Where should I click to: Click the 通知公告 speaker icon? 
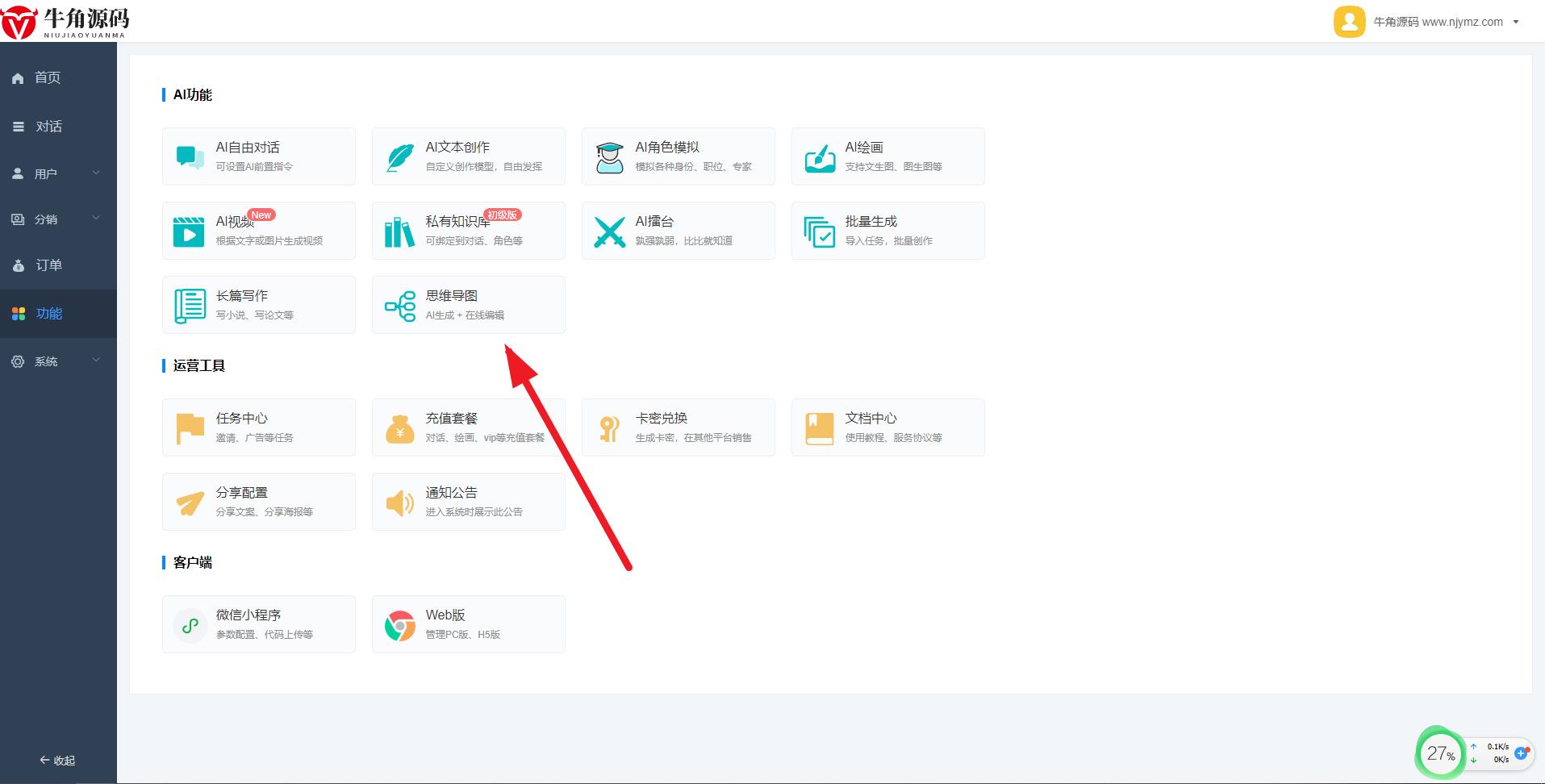coord(400,503)
